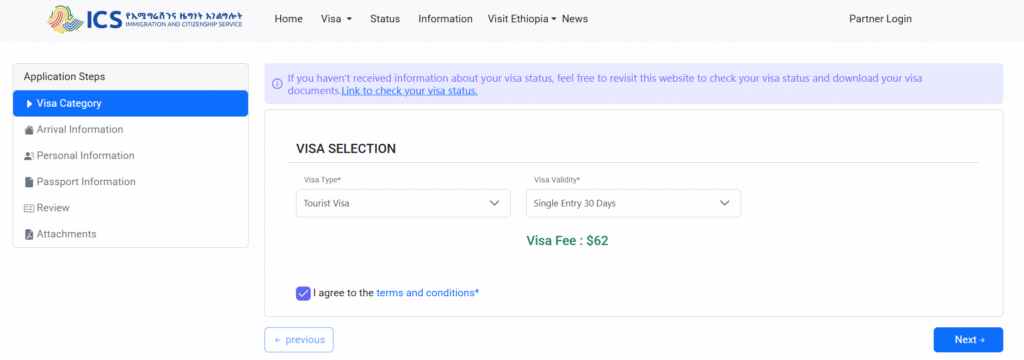Open the Visa menu in navbar
The height and width of the screenshot is (360, 1024).
pyautogui.click(x=336, y=19)
